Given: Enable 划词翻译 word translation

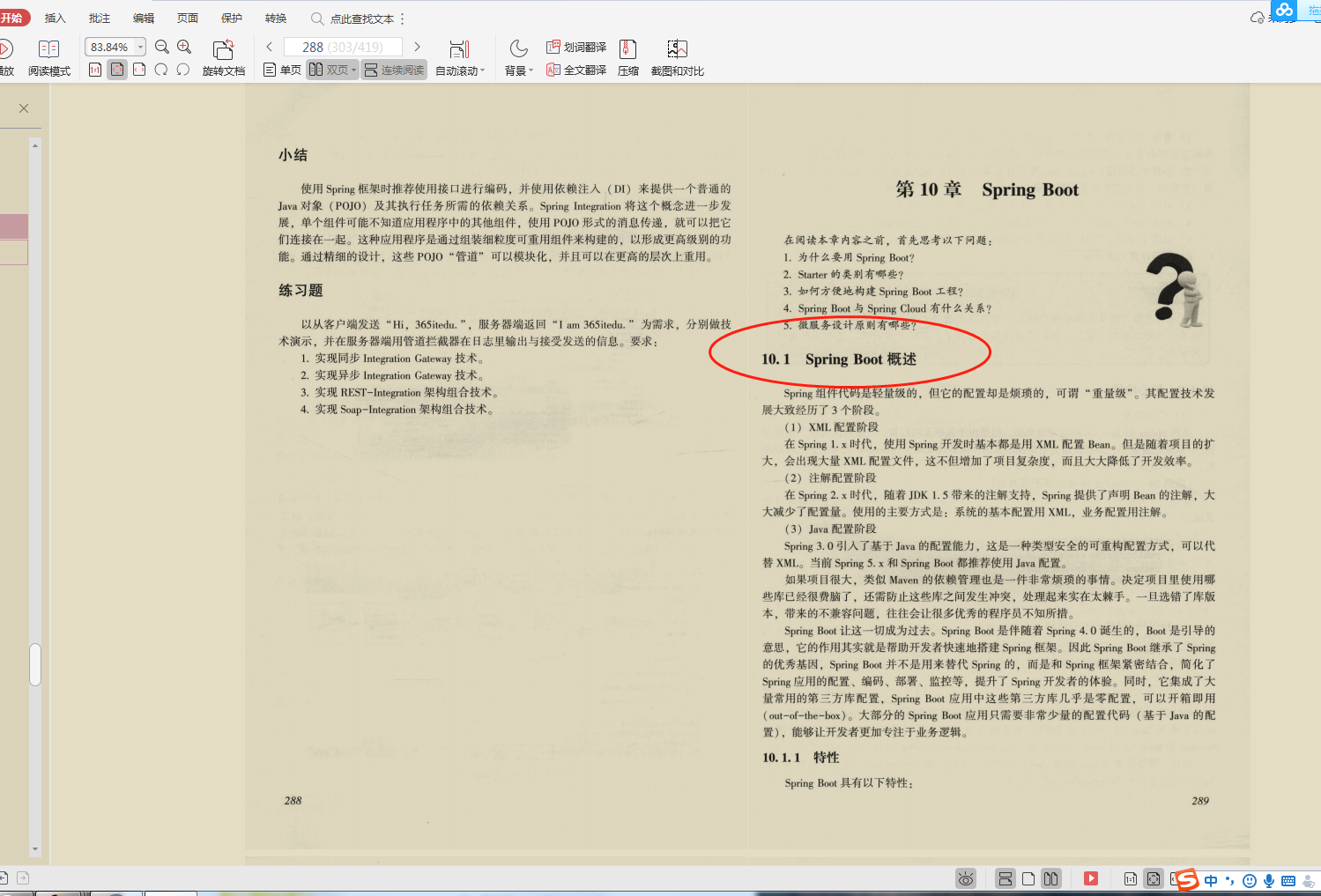Looking at the screenshot, I should [576, 47].
